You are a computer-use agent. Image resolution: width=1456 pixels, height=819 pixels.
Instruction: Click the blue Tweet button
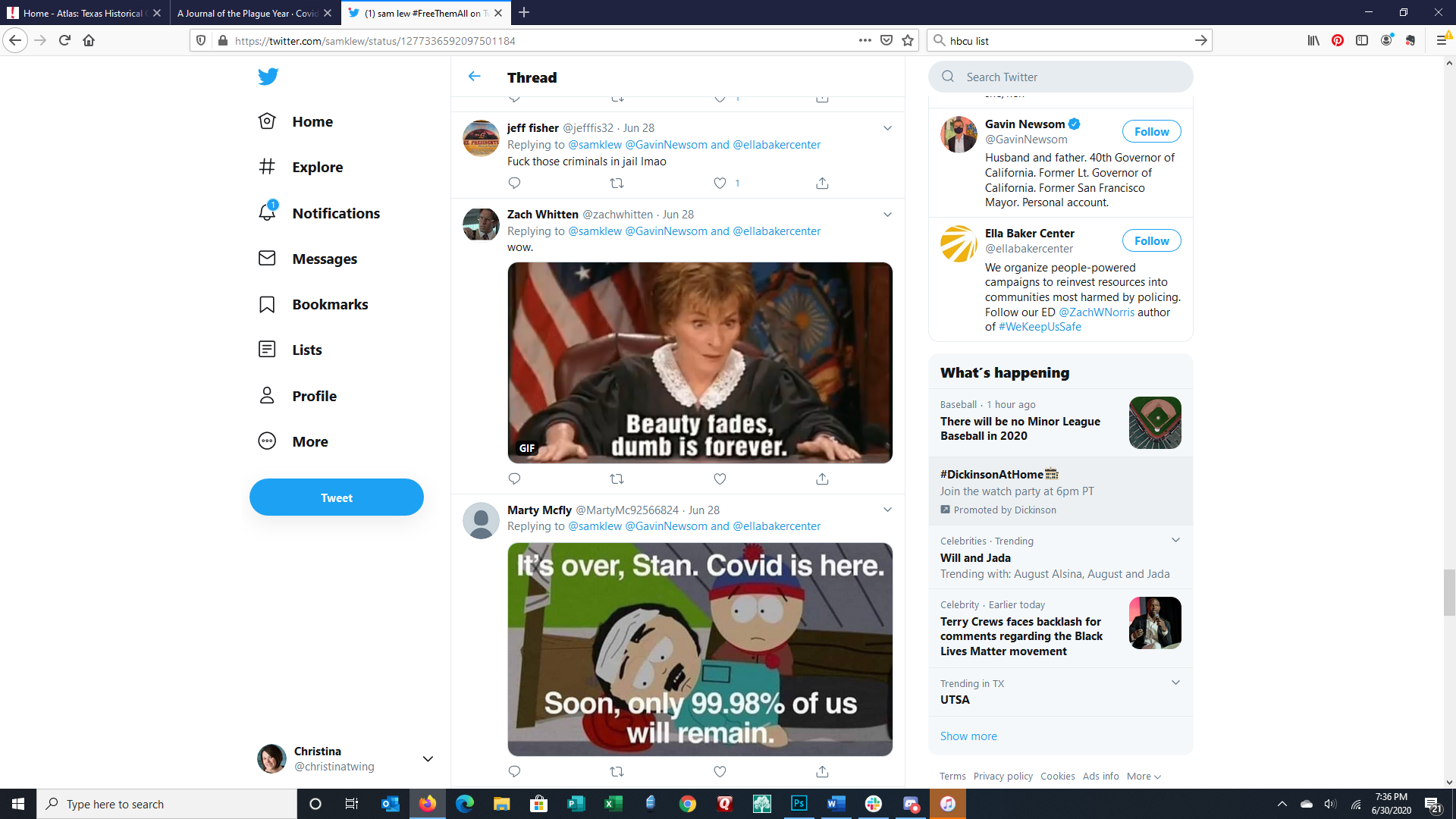(337, 497)
